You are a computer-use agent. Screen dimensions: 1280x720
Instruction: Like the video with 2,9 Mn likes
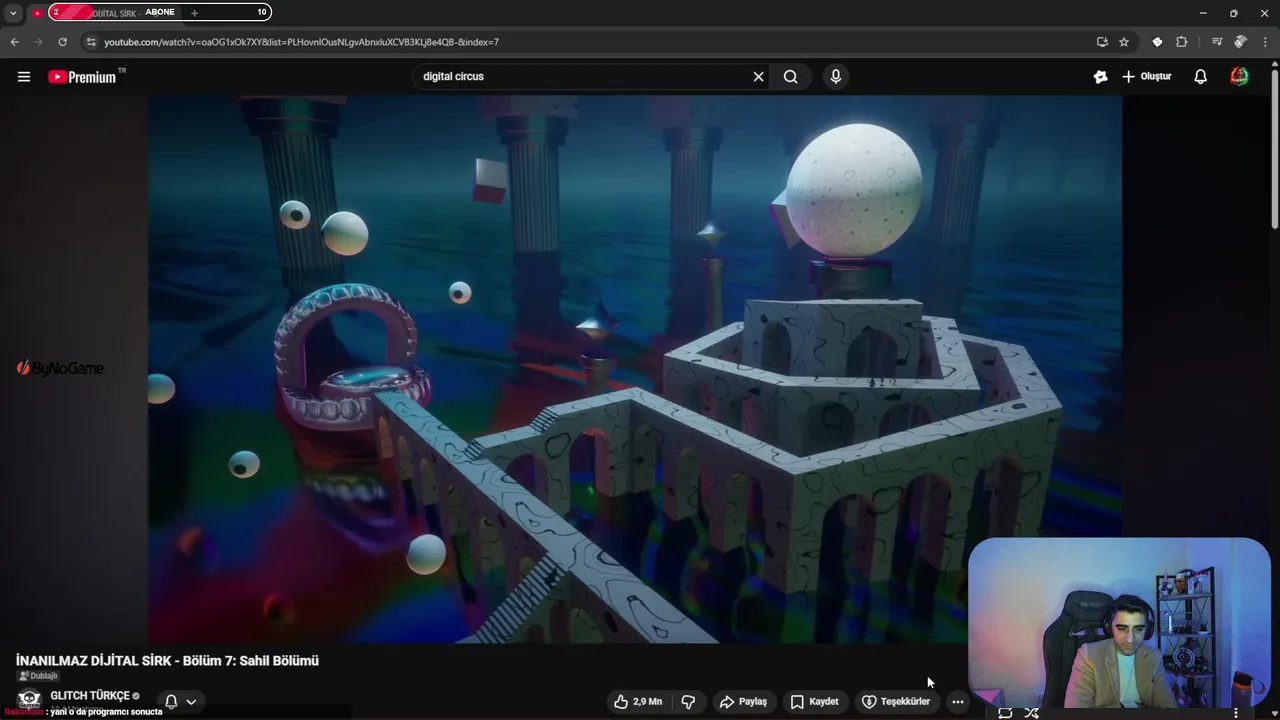638,702
